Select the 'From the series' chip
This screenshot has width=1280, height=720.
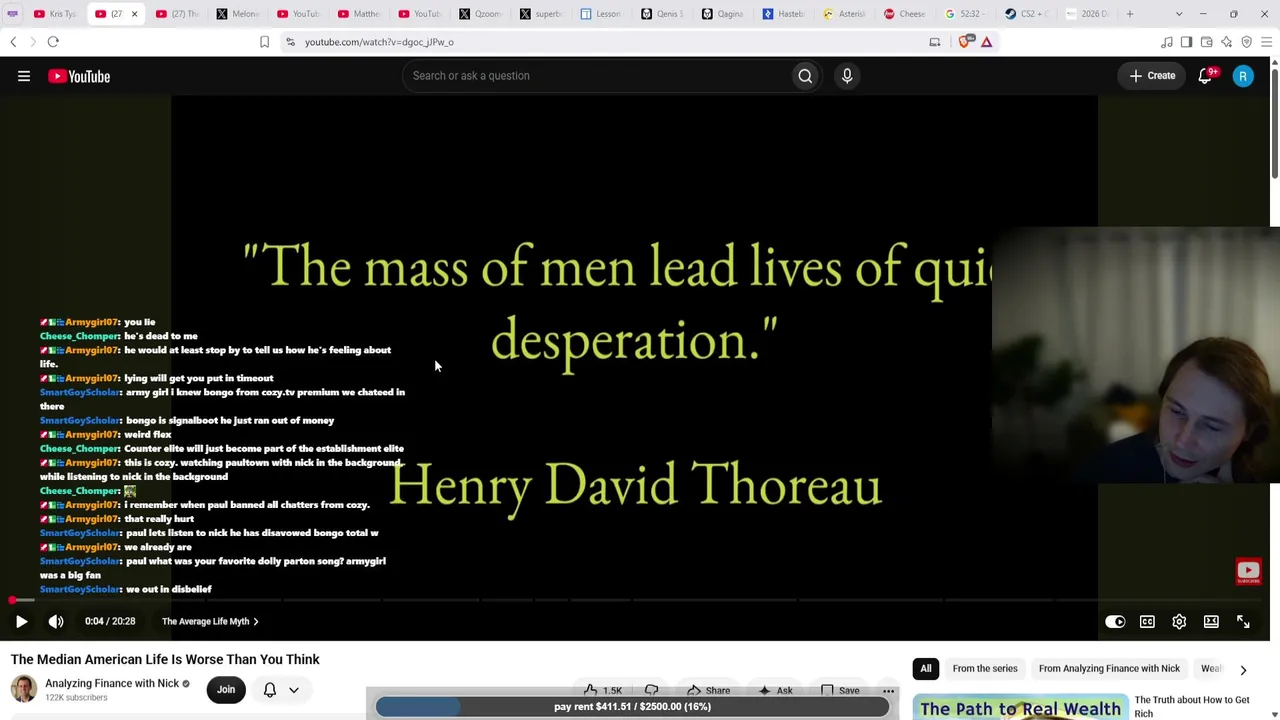click(985, 669)
